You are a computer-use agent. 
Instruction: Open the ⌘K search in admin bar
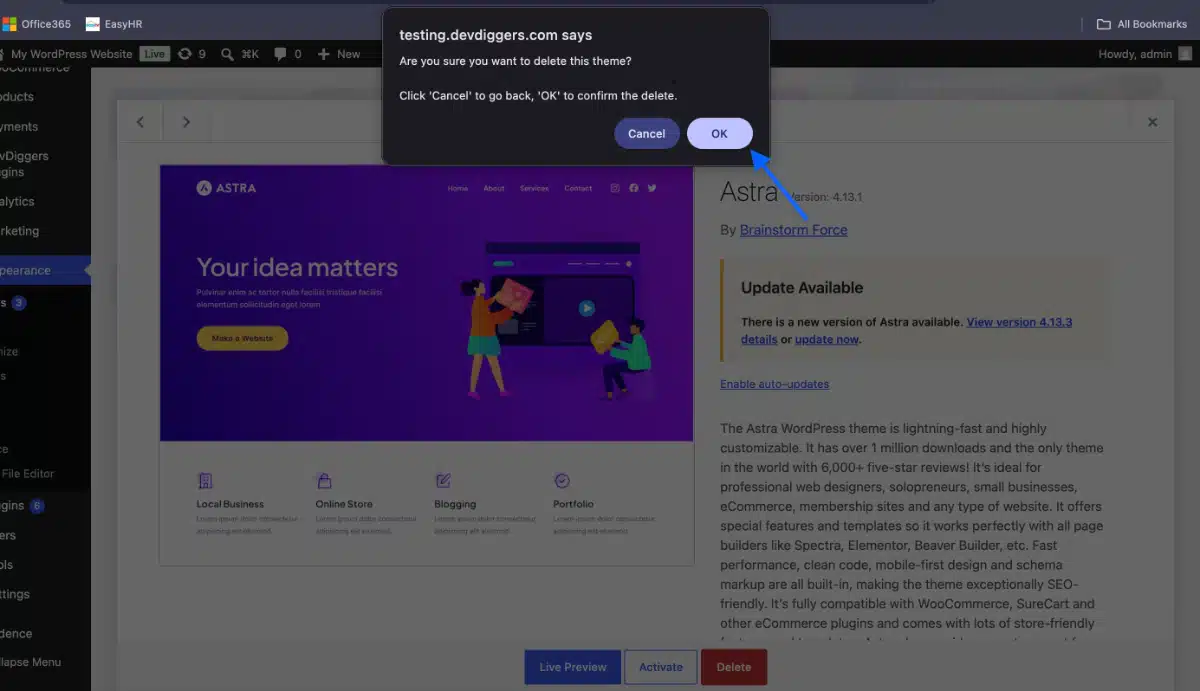(240, 54)
